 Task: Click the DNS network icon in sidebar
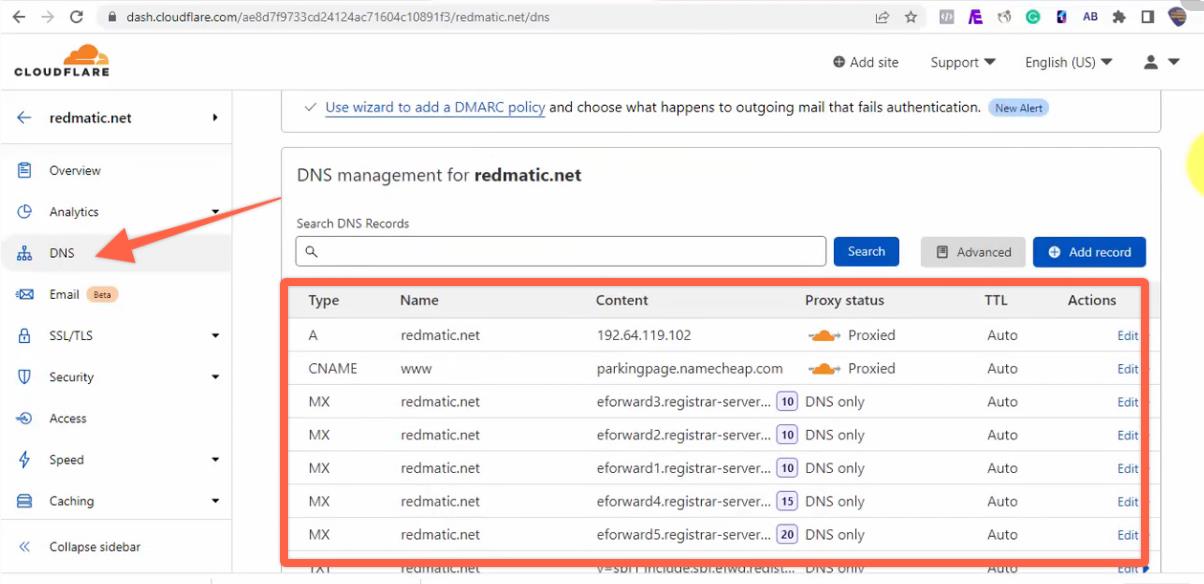click(x=25, y=253)
